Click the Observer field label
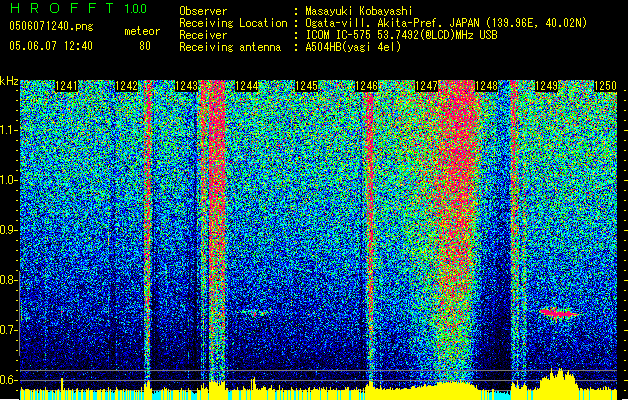The width and height of the screenshot is (629, 400). 203,11
